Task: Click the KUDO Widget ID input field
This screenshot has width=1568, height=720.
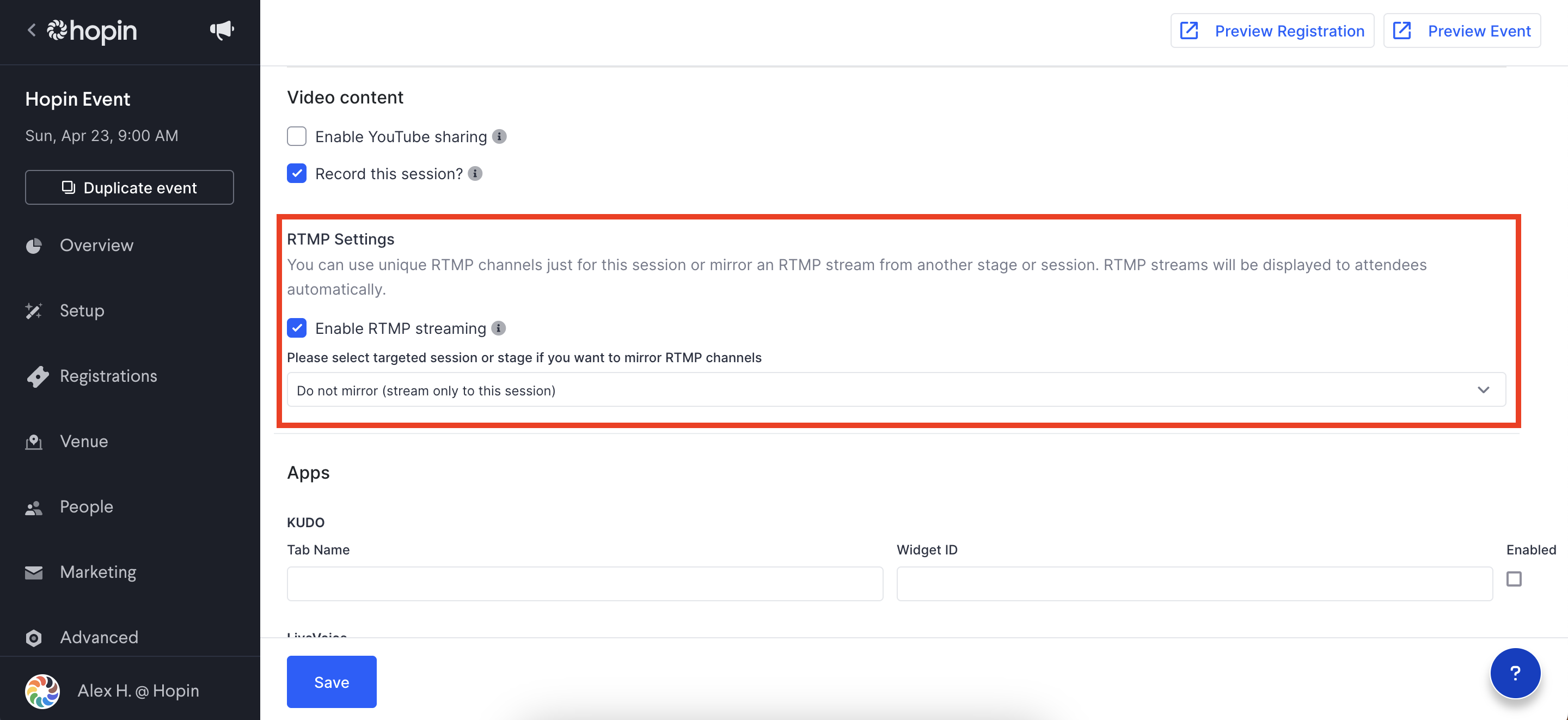Action: pyautogui.click(x=1195, y=583)
